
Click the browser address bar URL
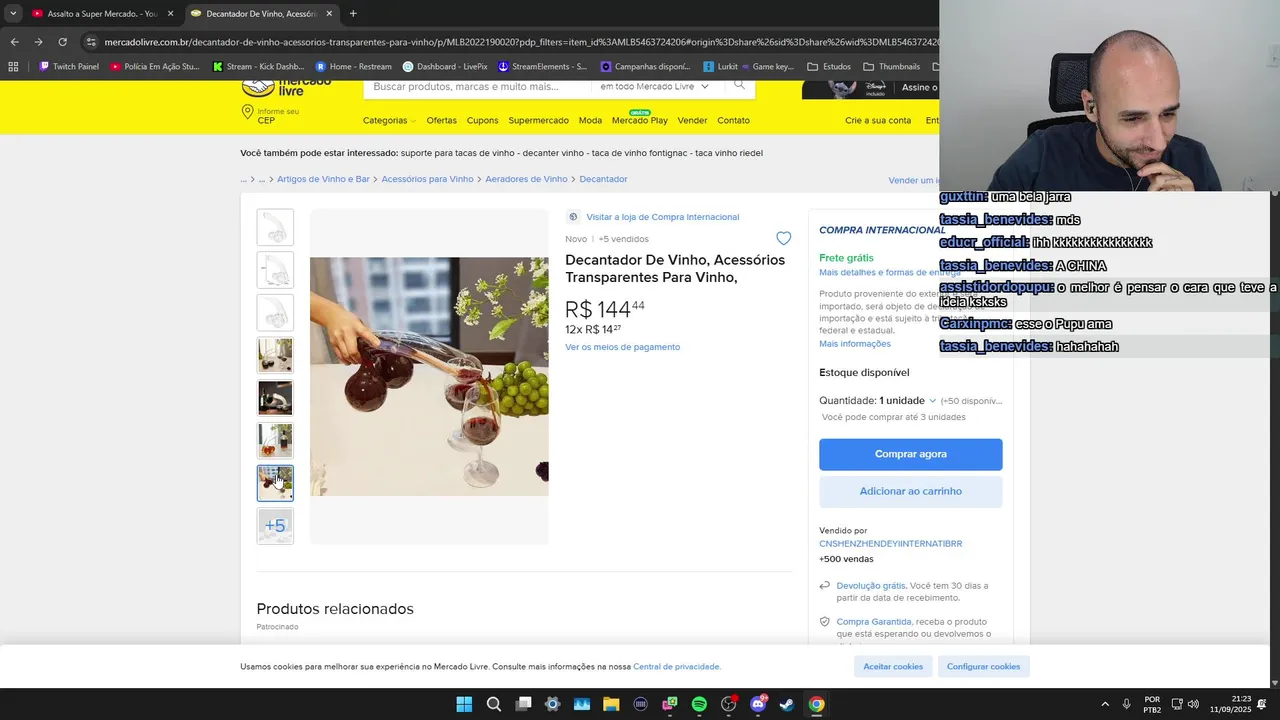(x=520, y=42)
